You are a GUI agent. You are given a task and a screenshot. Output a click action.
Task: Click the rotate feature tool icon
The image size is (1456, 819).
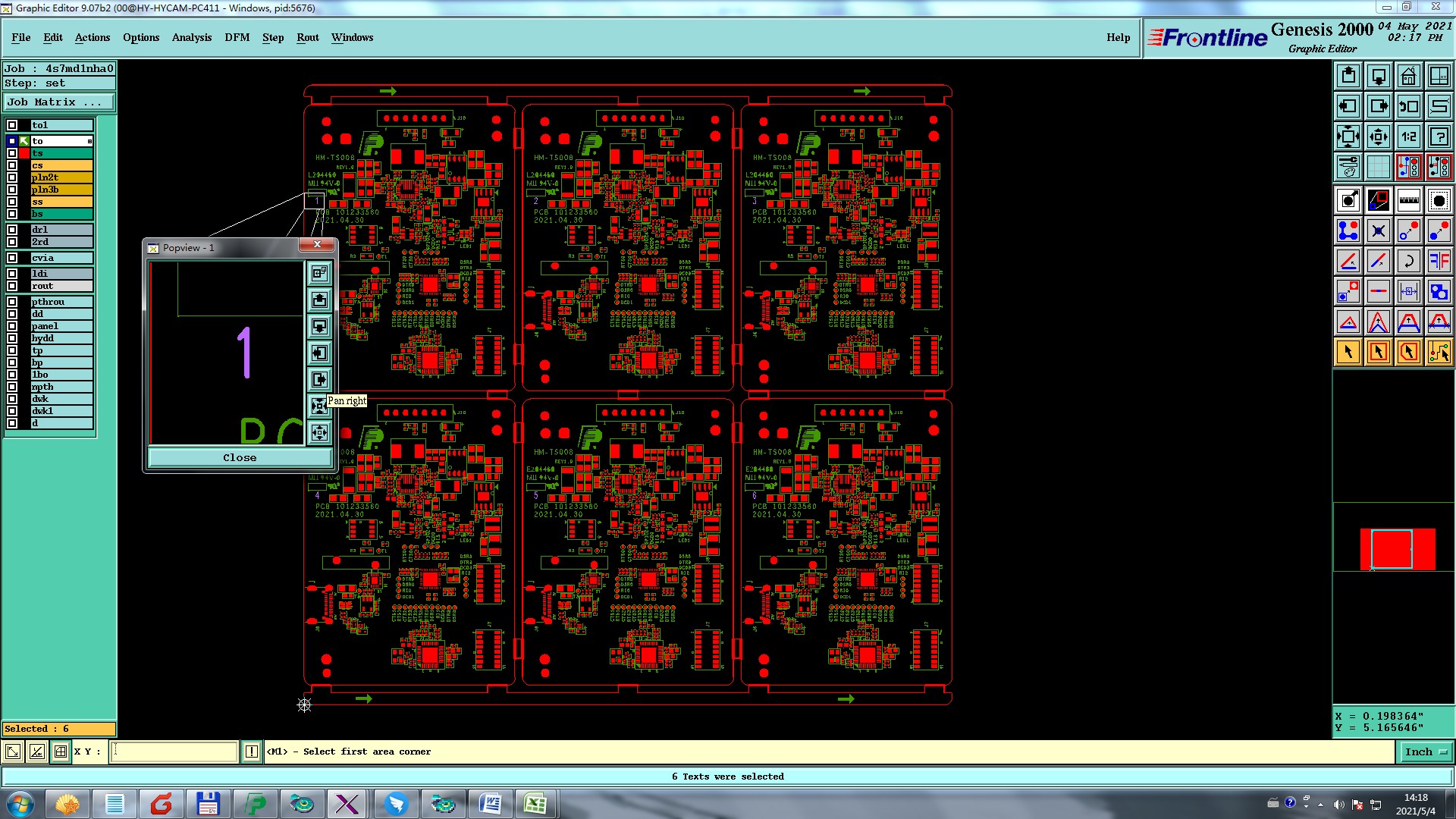[1408, 261]
